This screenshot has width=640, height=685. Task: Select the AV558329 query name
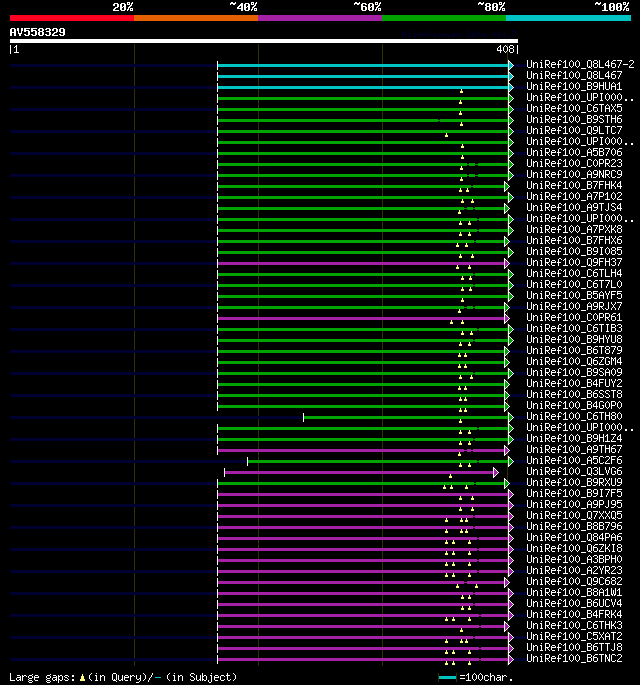tap(38, 32)
